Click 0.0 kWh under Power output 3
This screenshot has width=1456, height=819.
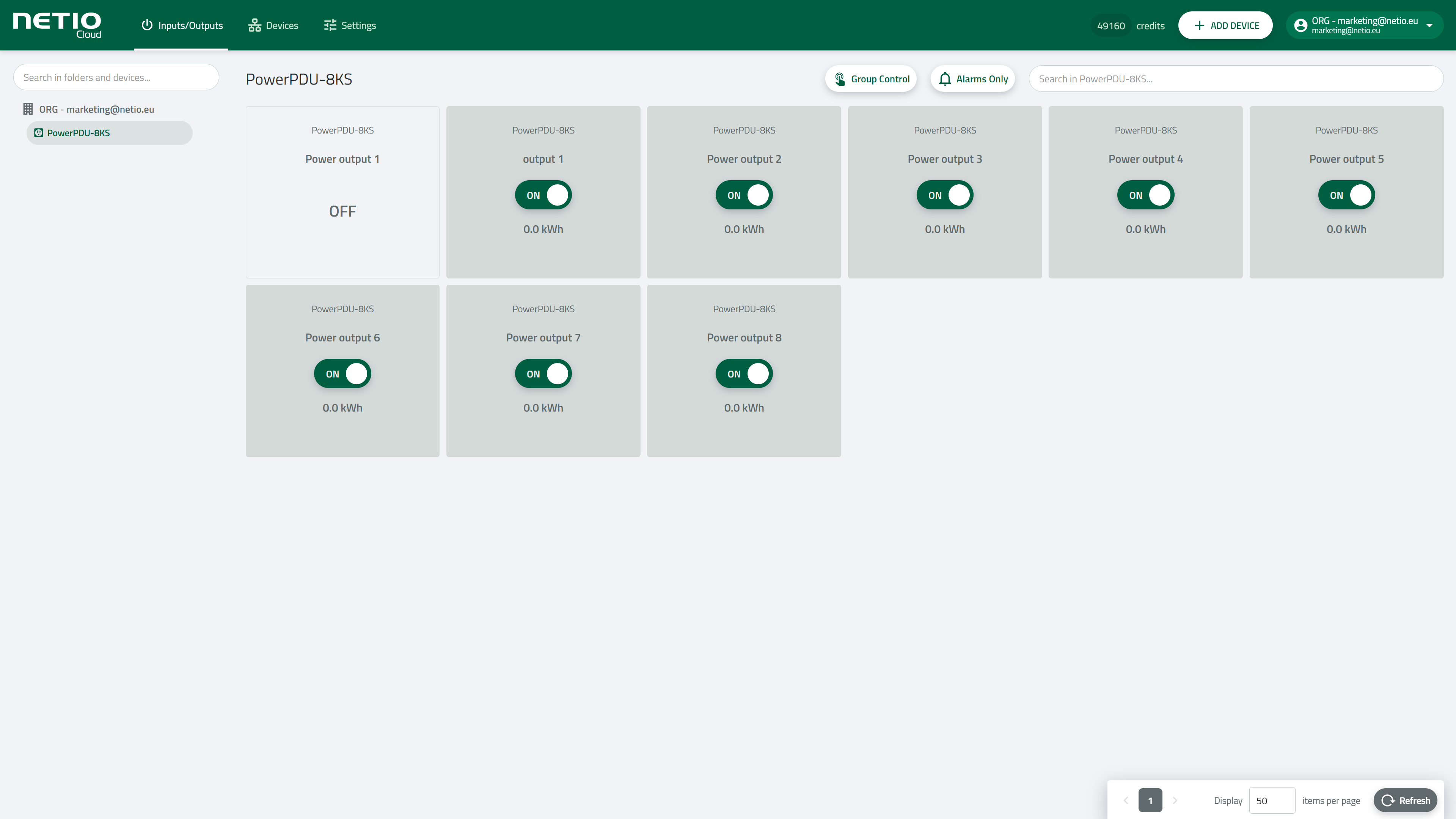[x=945, y=229]
